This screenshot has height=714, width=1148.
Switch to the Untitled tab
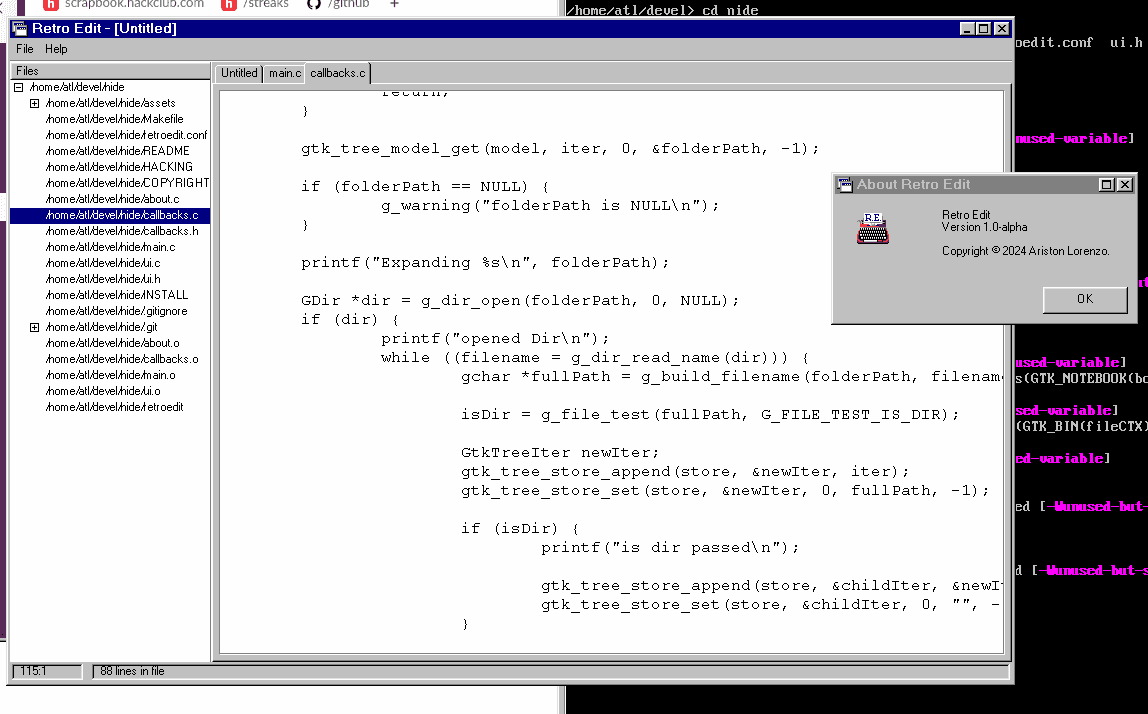coord(239,73)
